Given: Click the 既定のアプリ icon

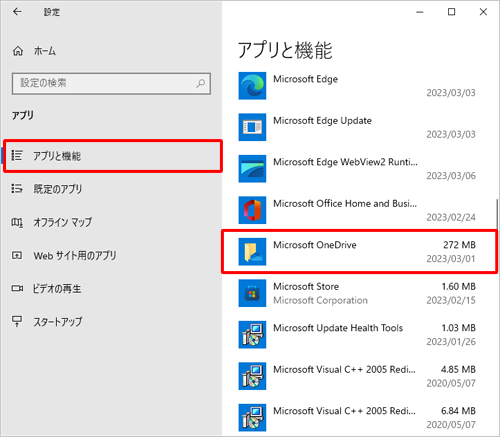Looking at the screenshot, I should [x=17, y=189].
